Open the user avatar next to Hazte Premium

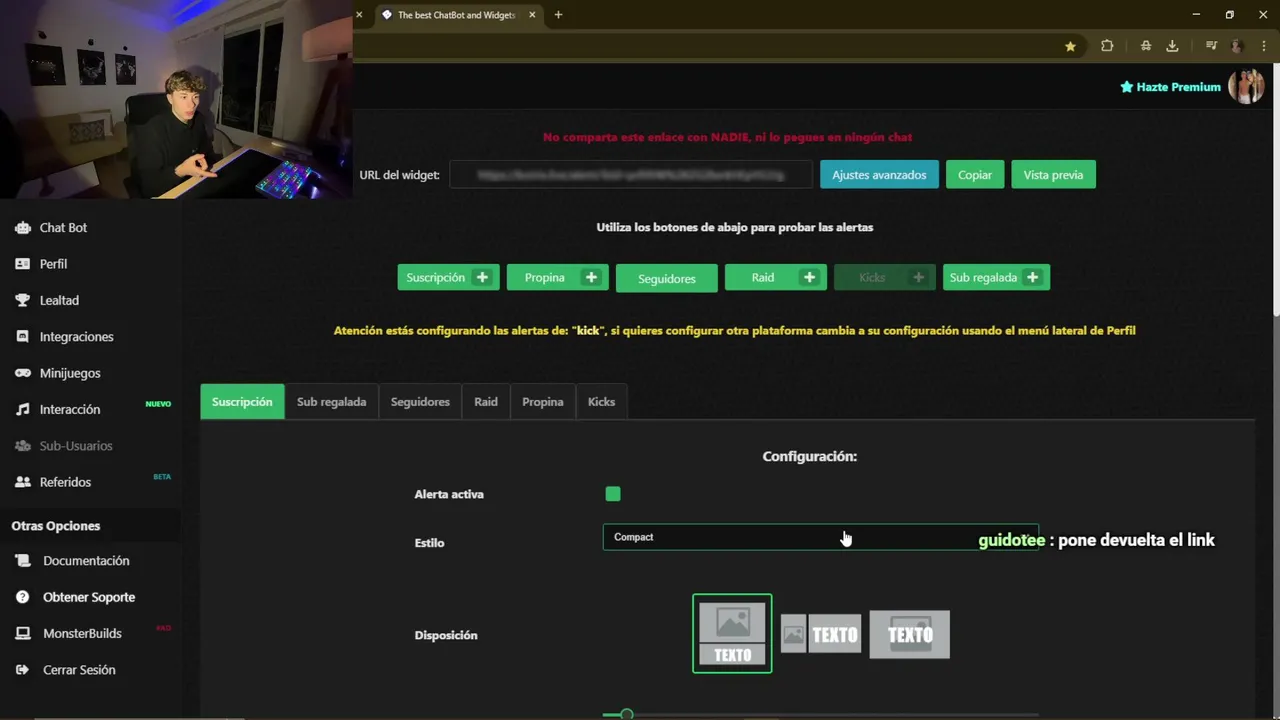pyautogui.click(x=1246, y=87)
